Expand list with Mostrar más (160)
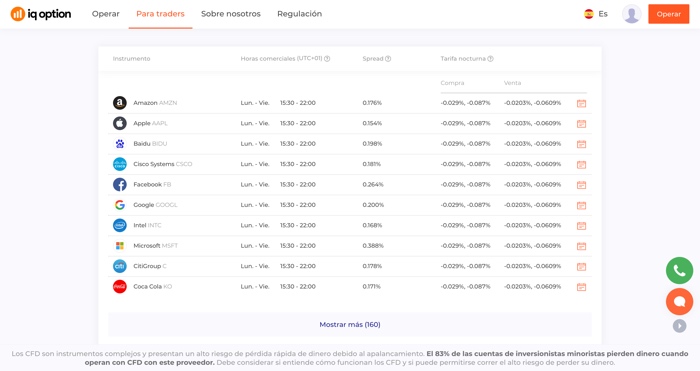Image resolution: width=700 pixels, height=371 pixels. click(350, 325)
